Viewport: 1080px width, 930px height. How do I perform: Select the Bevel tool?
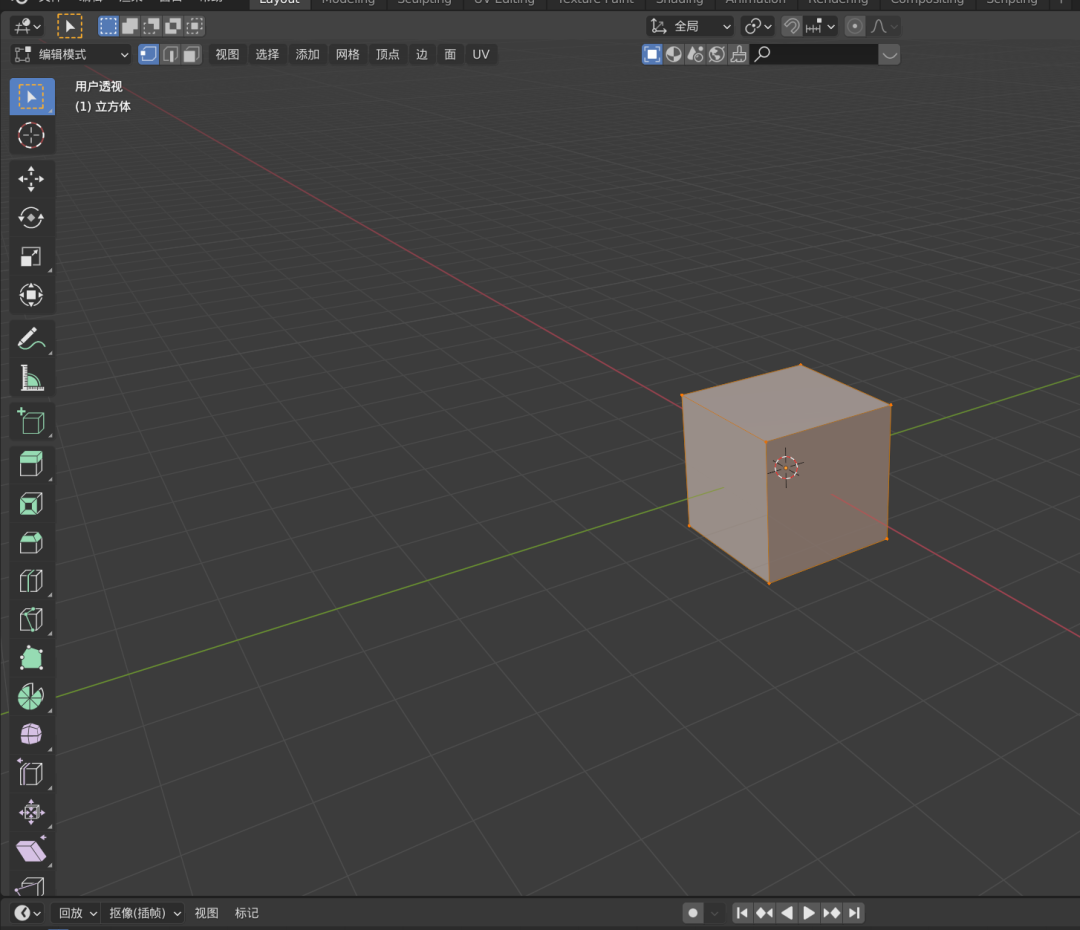(x=31, y=542)
